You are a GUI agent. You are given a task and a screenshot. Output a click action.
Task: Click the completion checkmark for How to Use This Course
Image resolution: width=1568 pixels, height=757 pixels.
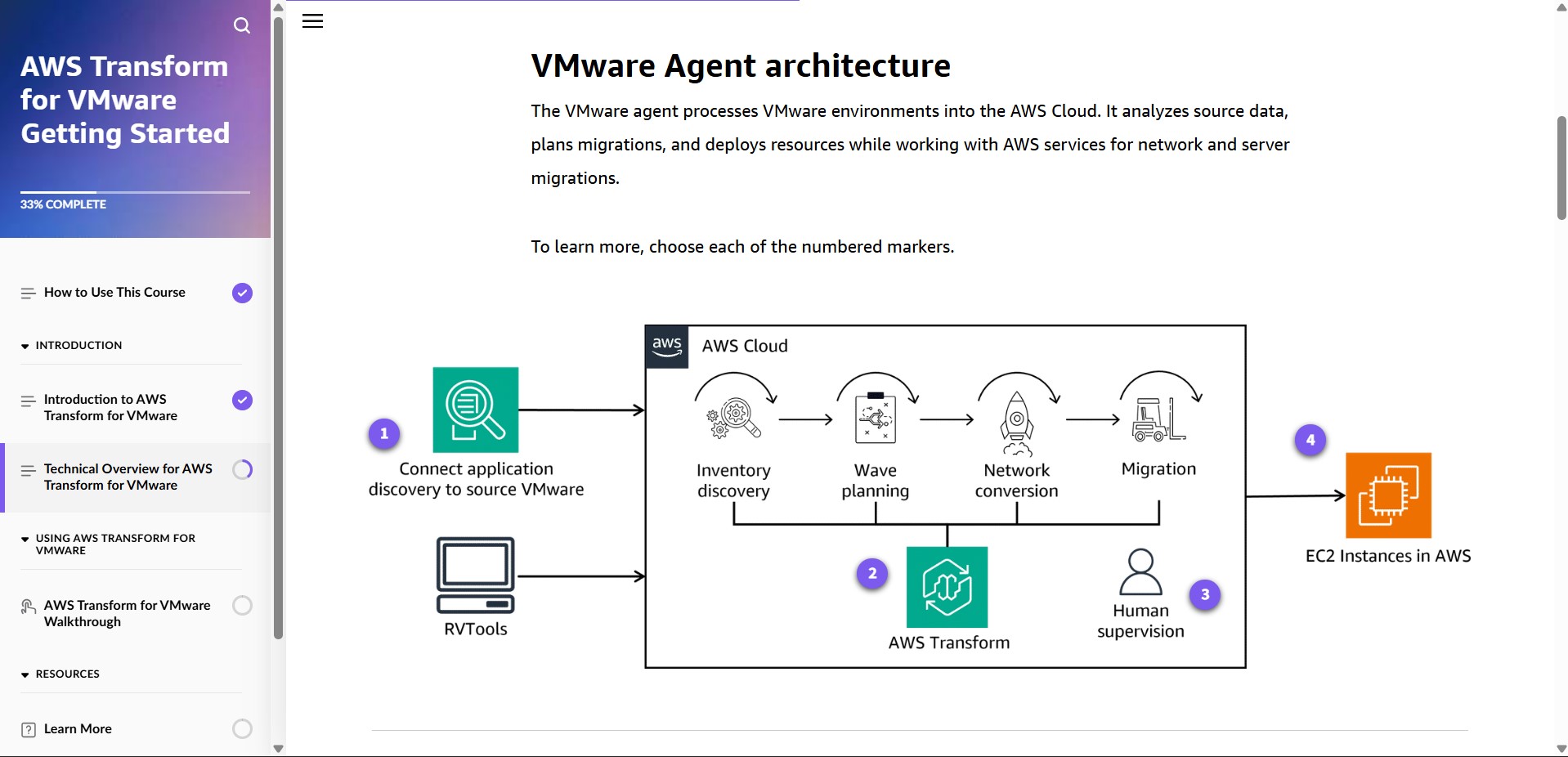241,293
